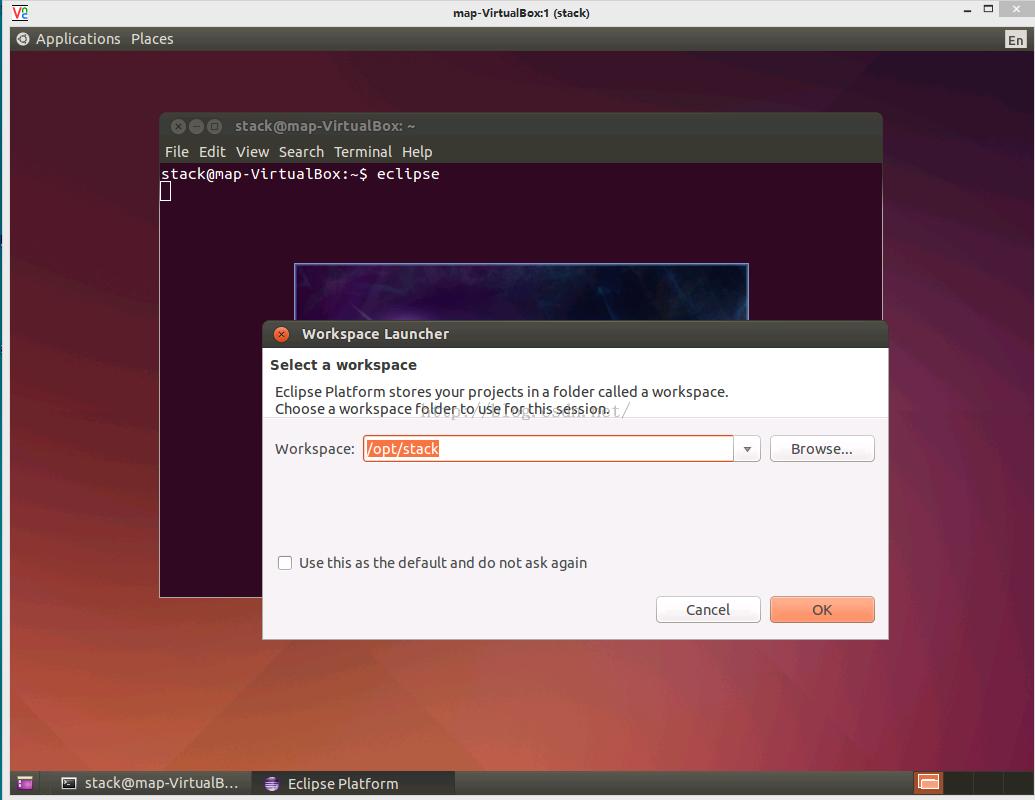The image size is (1035, 800).
Task: Open the Places menu in top panel
Action: coord(152,39)
